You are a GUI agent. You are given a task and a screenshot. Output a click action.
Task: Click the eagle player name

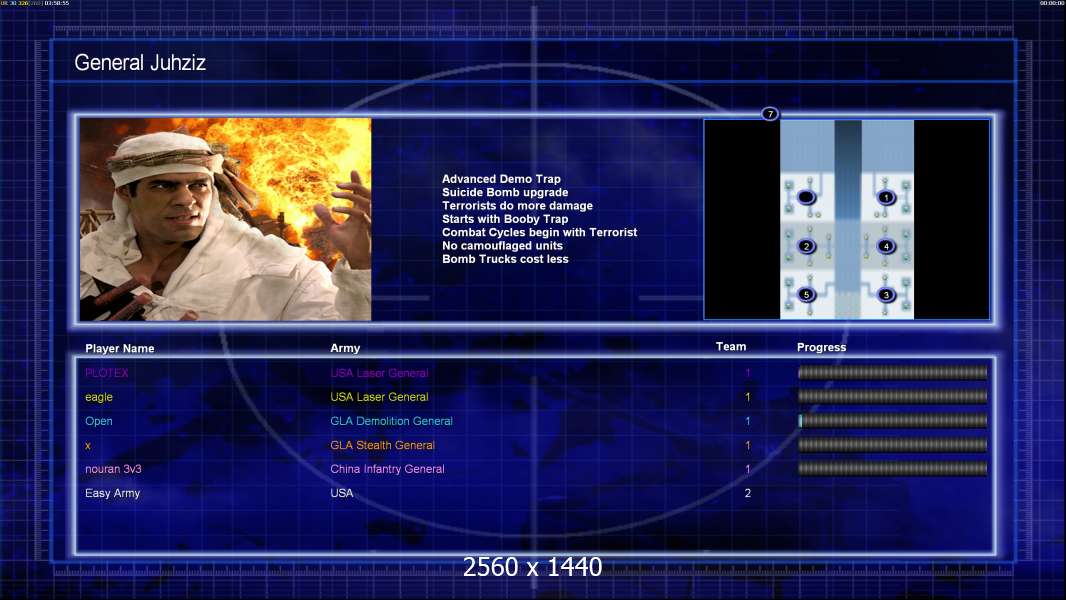99,398
